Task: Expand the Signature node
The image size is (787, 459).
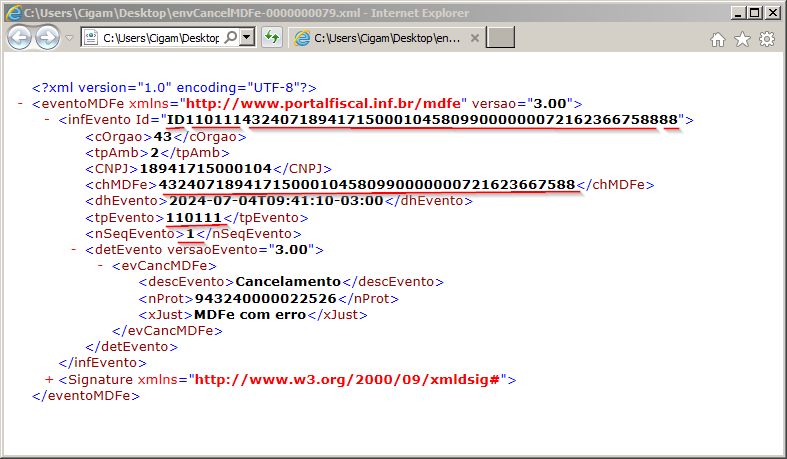Action: click(x=49, y=379)
